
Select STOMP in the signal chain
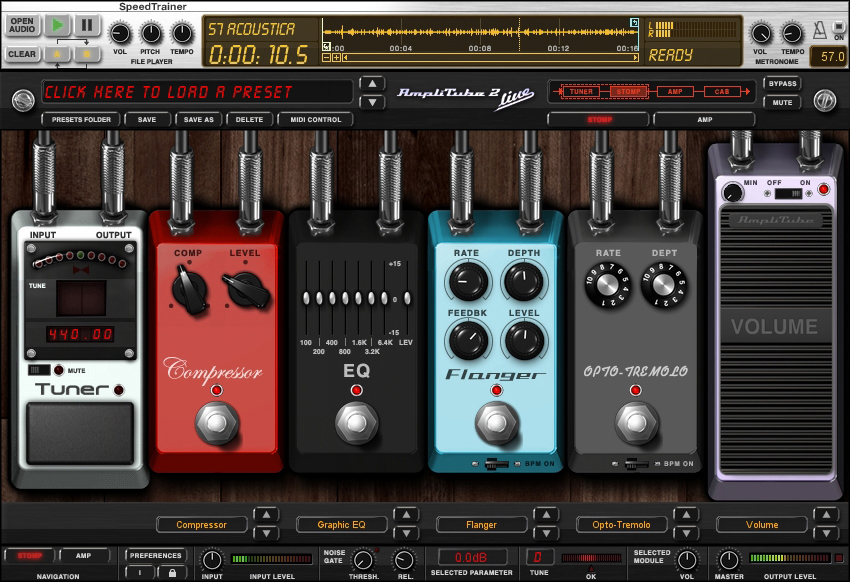pyautogui.click(x=629, y=92)
